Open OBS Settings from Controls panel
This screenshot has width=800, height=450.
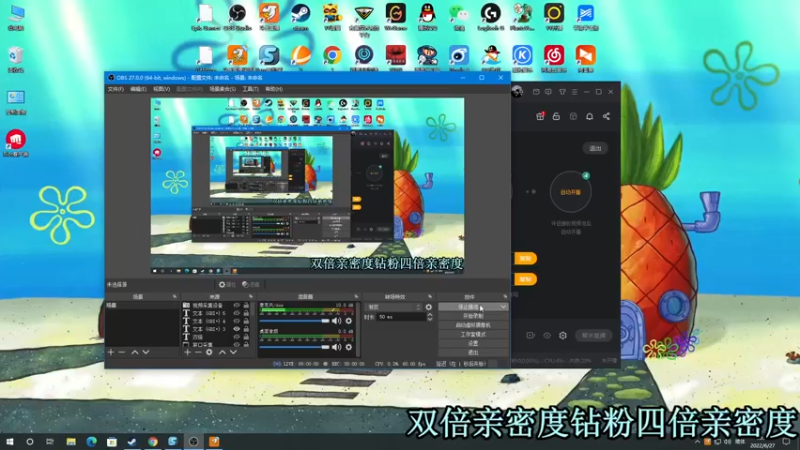tap(473, 343)
